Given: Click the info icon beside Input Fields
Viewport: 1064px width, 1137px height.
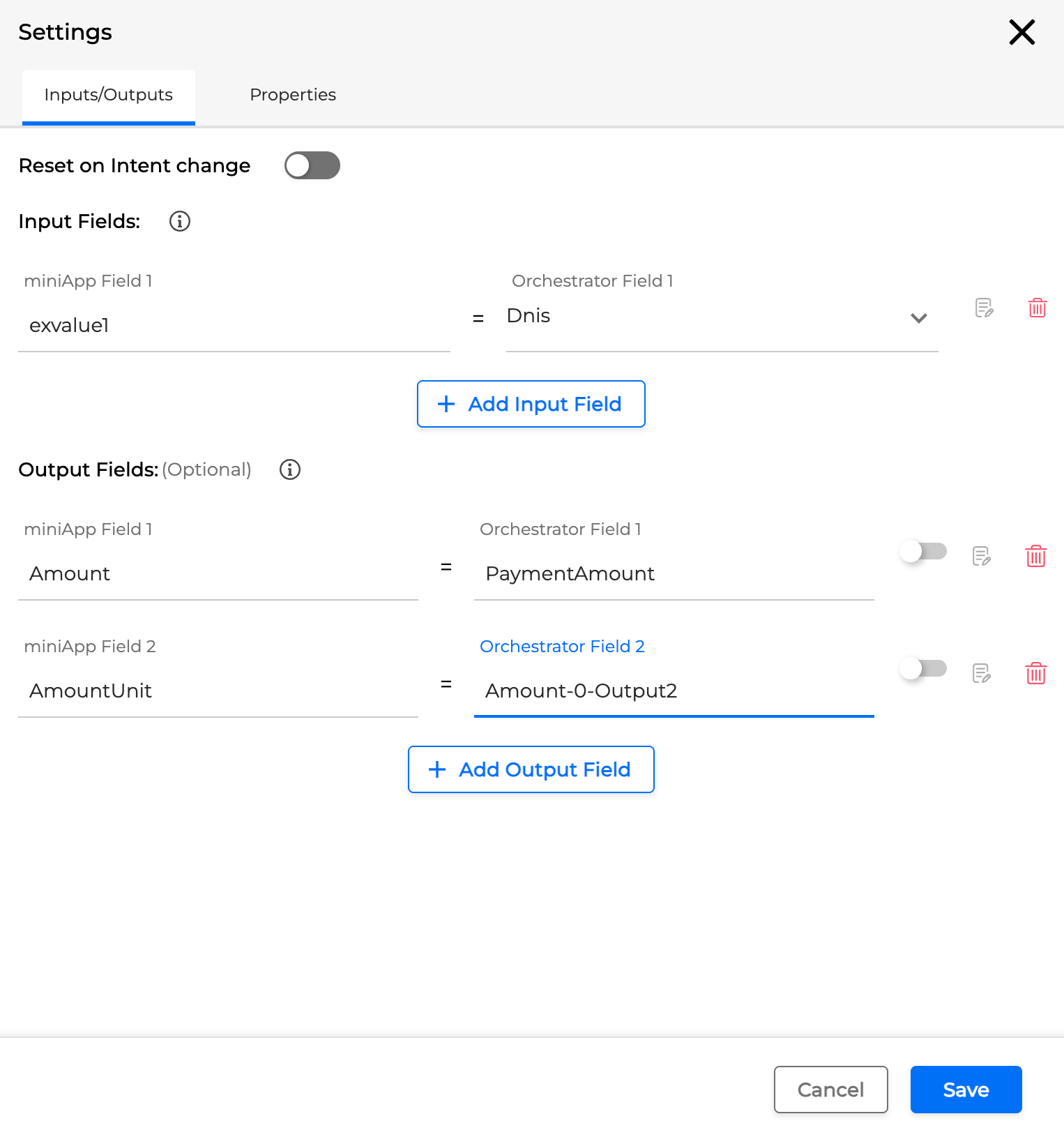Looking at the screenshot, I should (180, 221).
